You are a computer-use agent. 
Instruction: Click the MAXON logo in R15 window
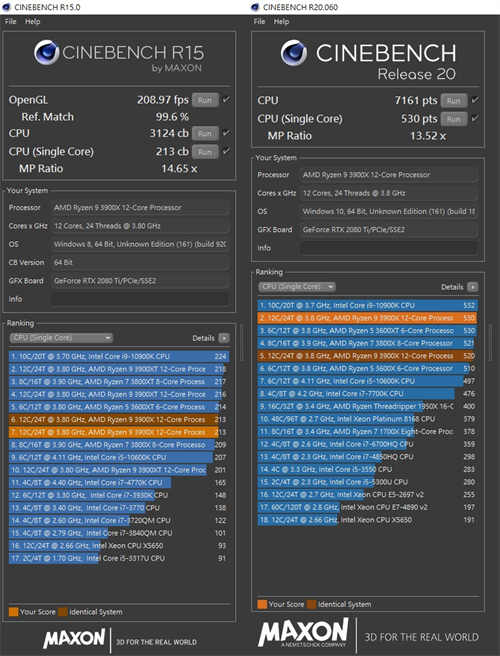(x=74, y=639)
